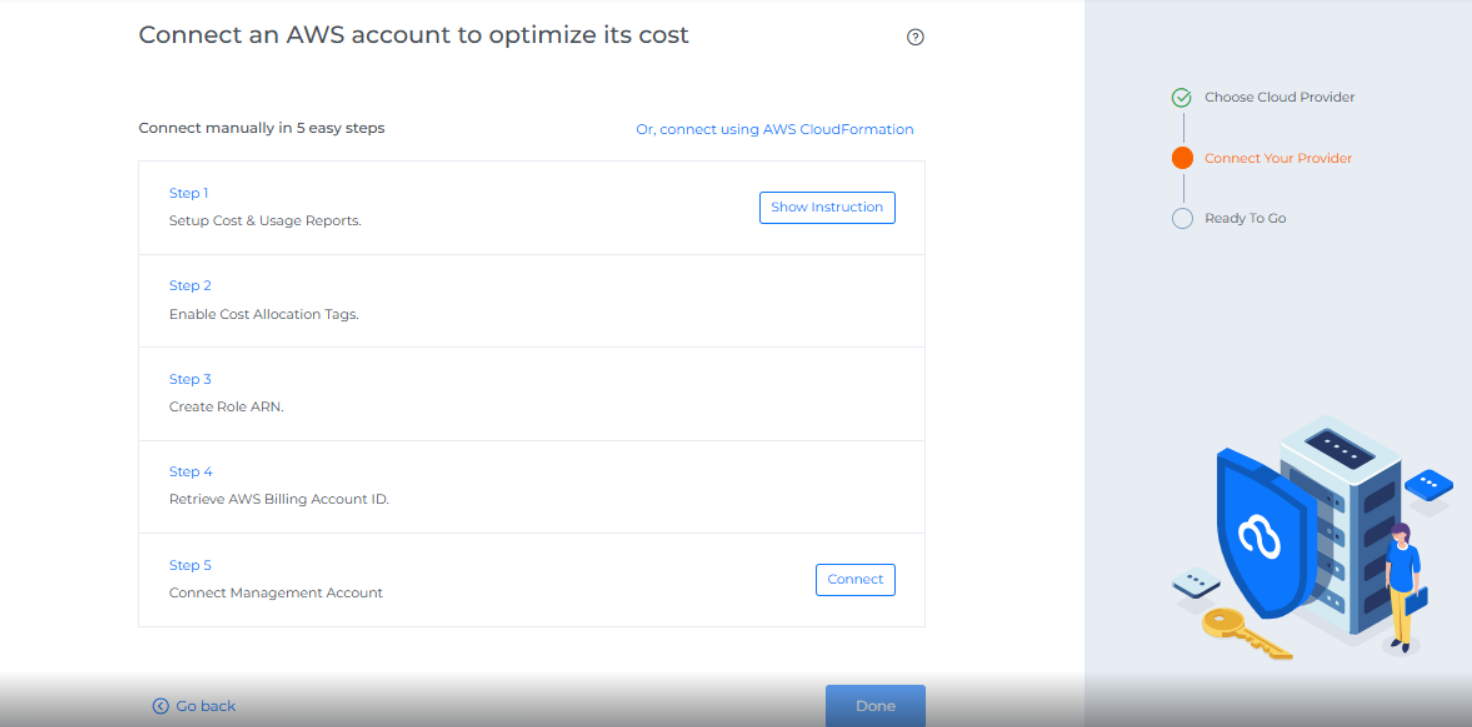Select the Connect Your Provider step label
1472x727 pixels.
(1278, 158)
